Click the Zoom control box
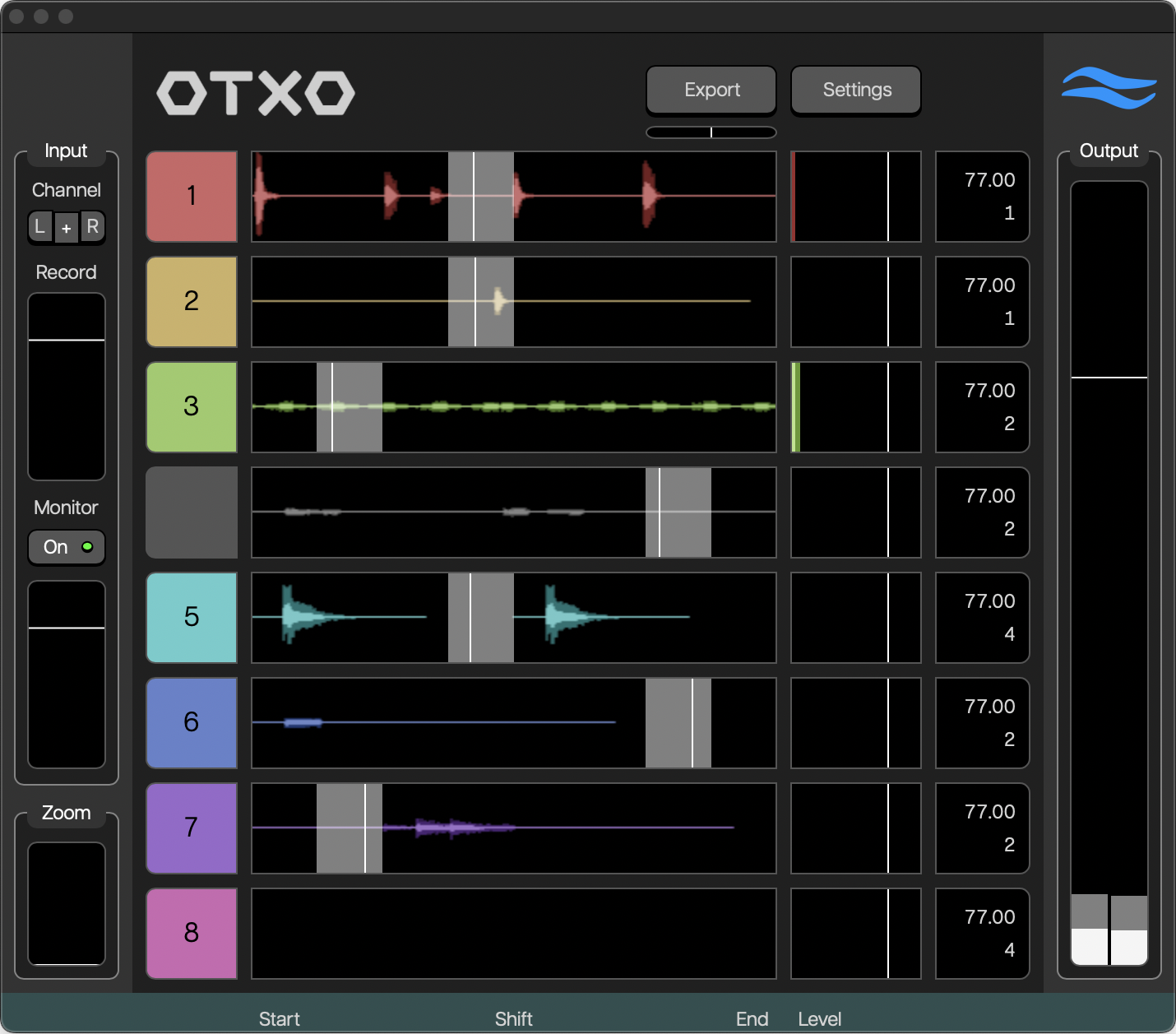 tap(66, 903)
